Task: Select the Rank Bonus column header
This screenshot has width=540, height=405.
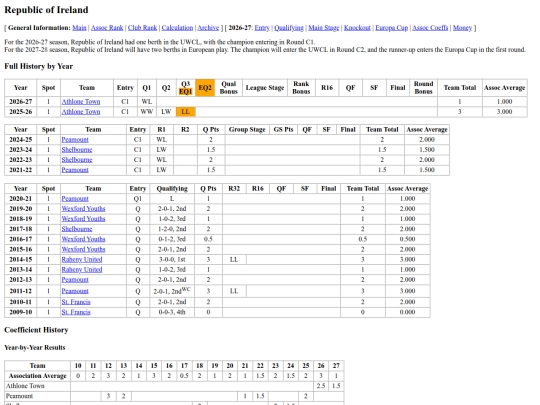Action: coord(301,88)
